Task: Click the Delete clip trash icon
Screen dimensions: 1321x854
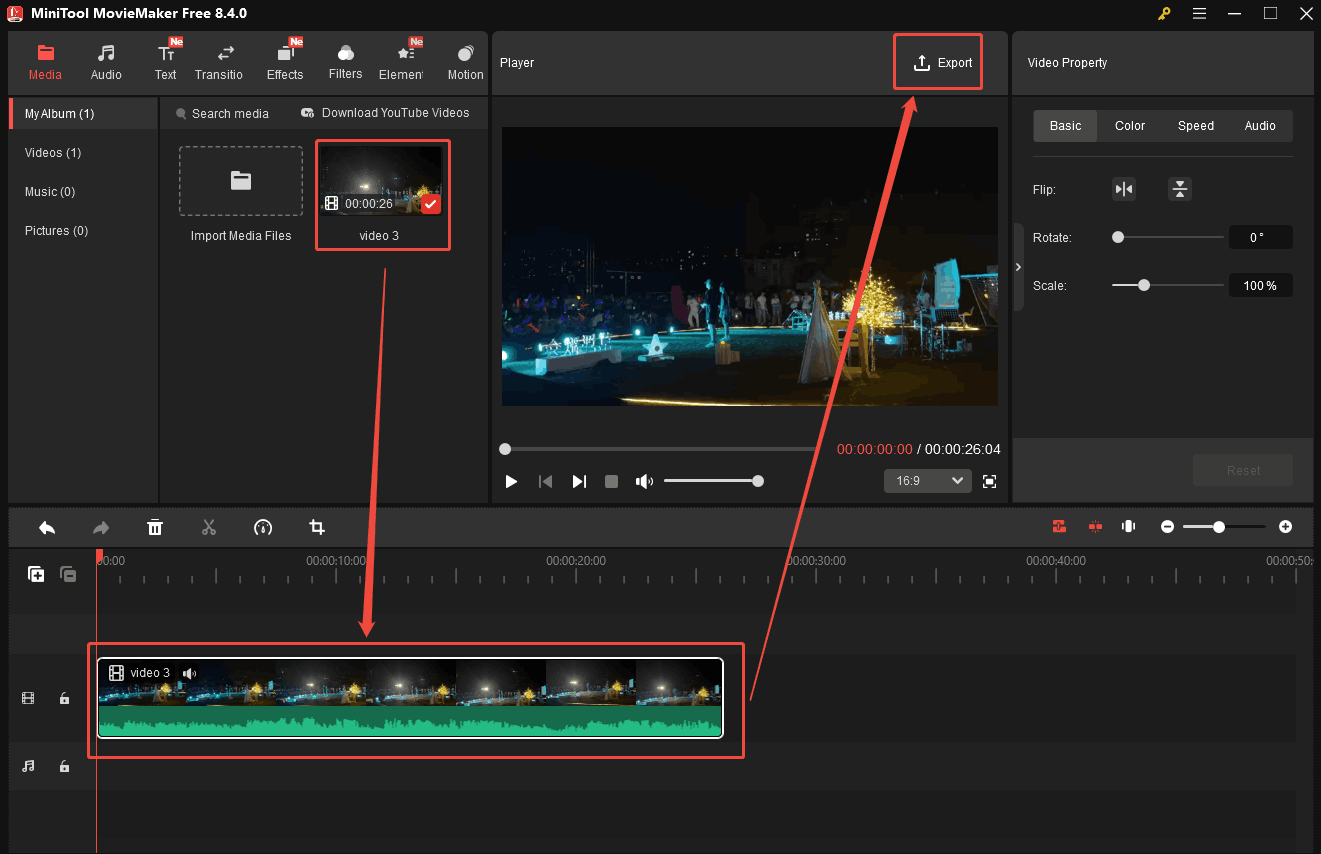Action: tap(155, 527)
